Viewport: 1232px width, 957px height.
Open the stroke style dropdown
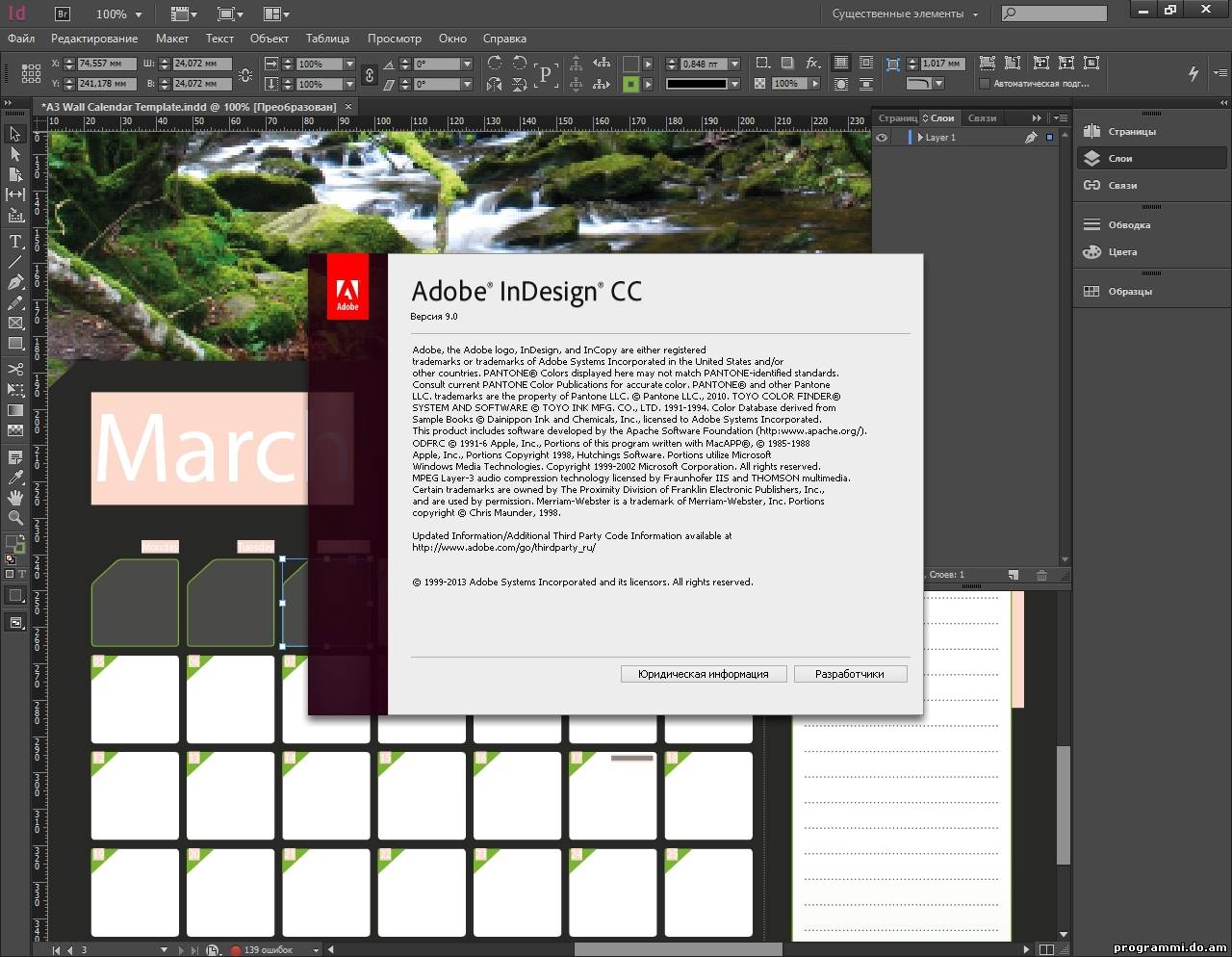[x=734, y=84]
